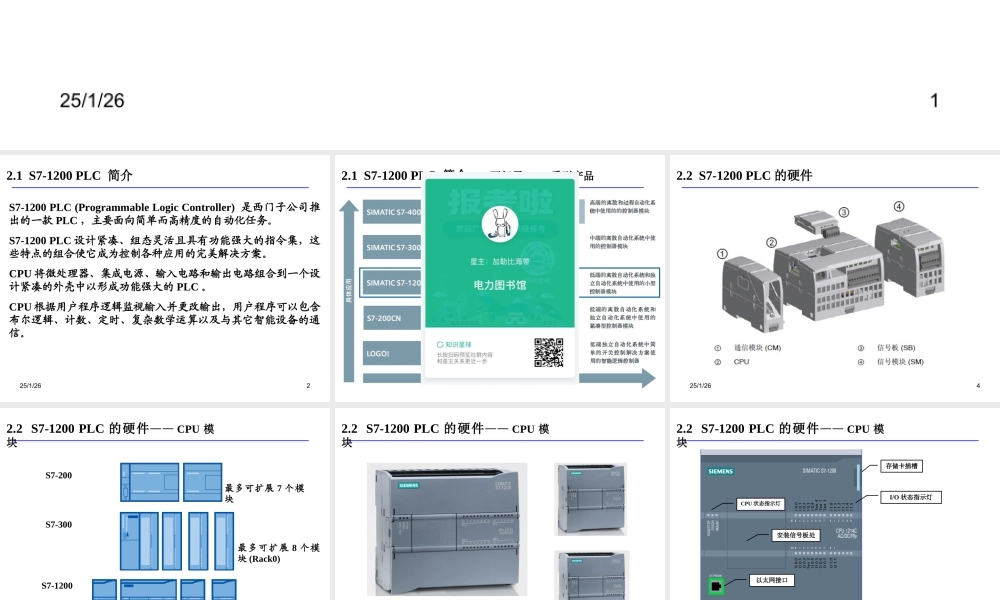1000x600 pixels.
Task: Click the 知识星球 logo icon
Action: [x=439, y=345]
